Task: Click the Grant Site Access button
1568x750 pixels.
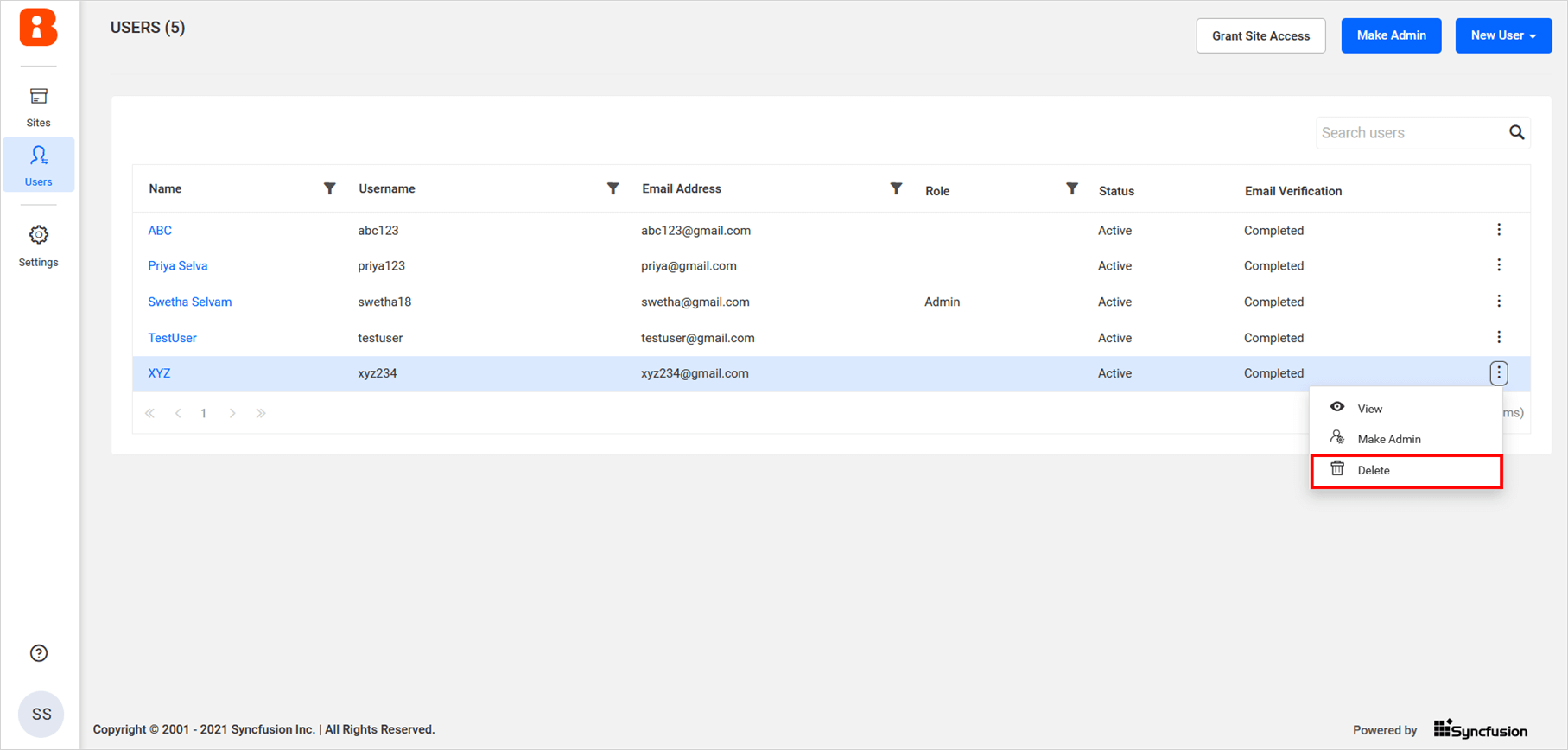Action: tap(1260, 35)
